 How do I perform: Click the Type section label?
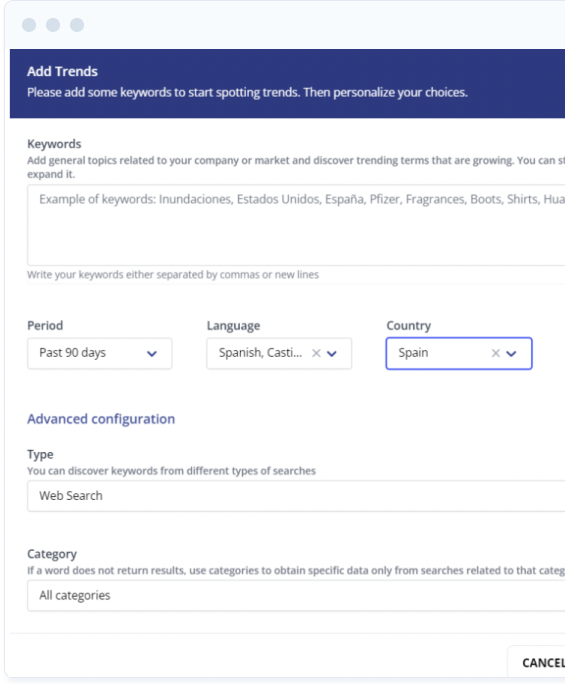coord(40,454)
